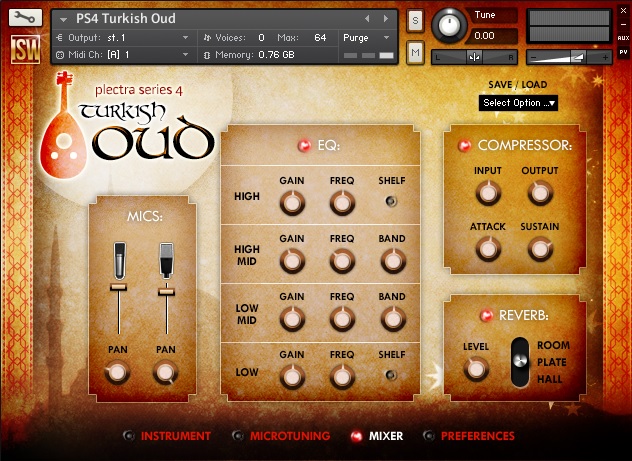Click the PV button

pos(623,52)
